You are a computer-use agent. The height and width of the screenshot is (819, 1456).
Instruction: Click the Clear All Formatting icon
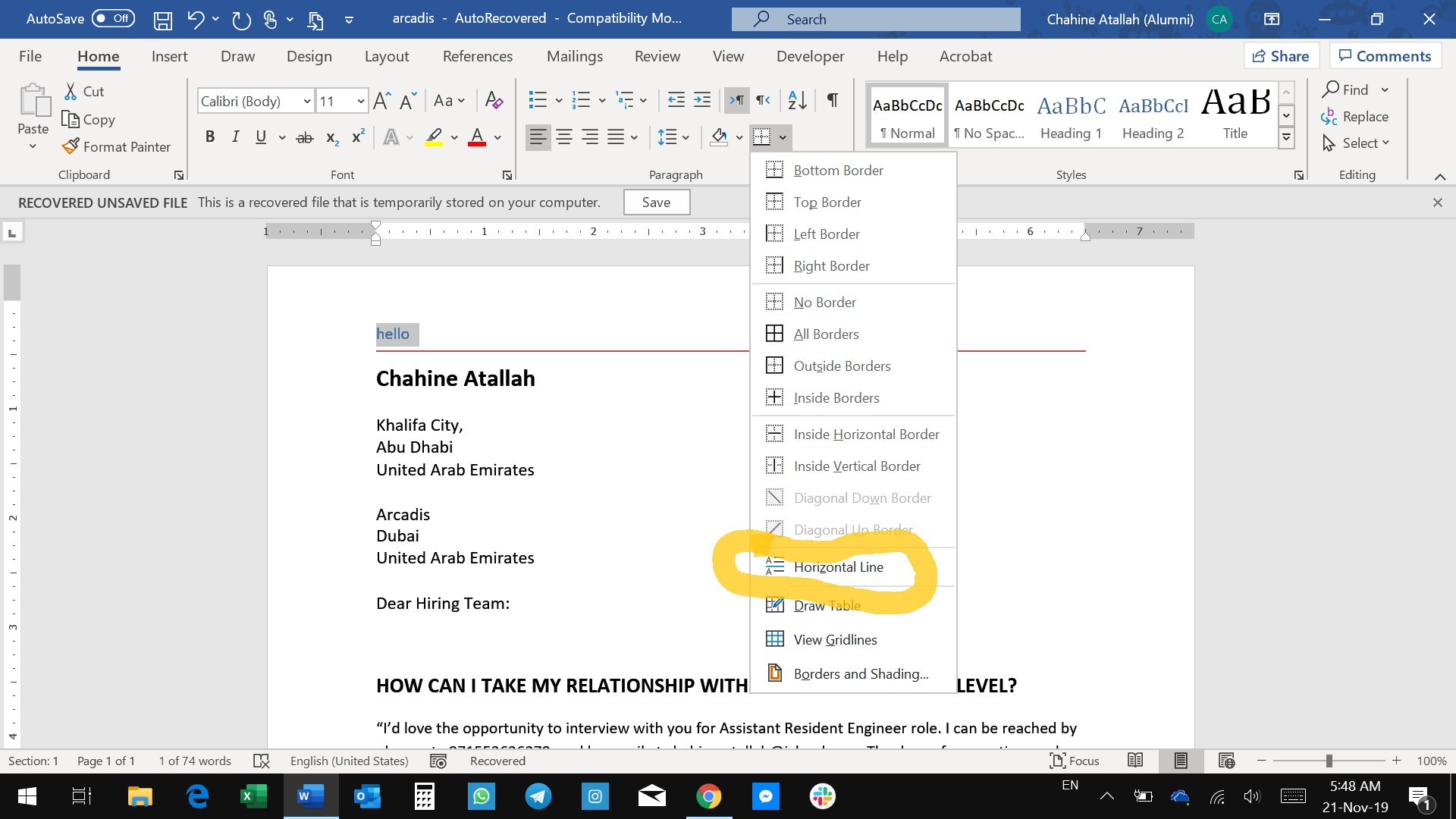[494, 100]
